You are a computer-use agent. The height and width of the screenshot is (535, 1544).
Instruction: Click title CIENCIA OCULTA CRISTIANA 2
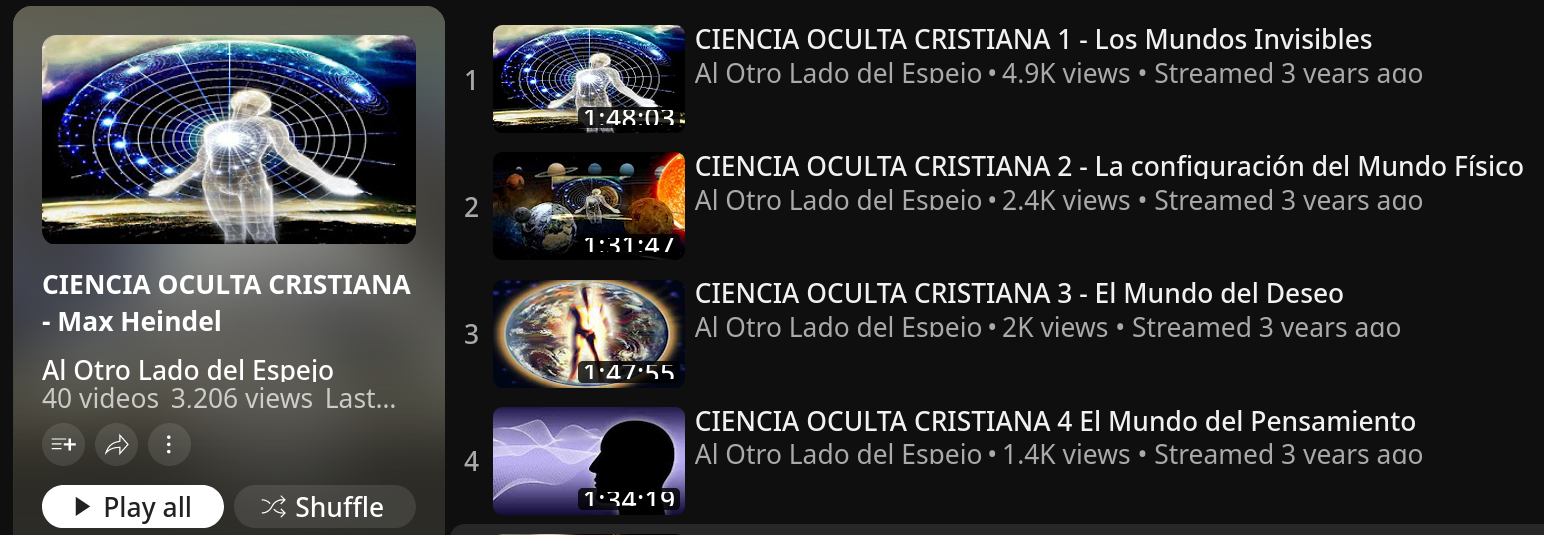(1109, 167)
